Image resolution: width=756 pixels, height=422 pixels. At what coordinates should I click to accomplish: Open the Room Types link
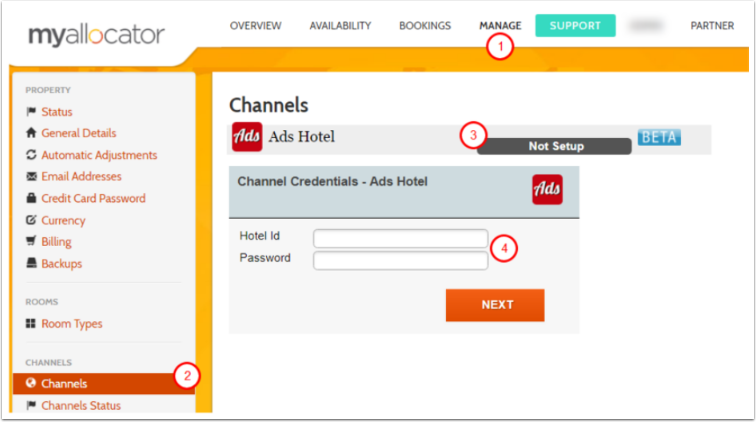click(72, 324)
